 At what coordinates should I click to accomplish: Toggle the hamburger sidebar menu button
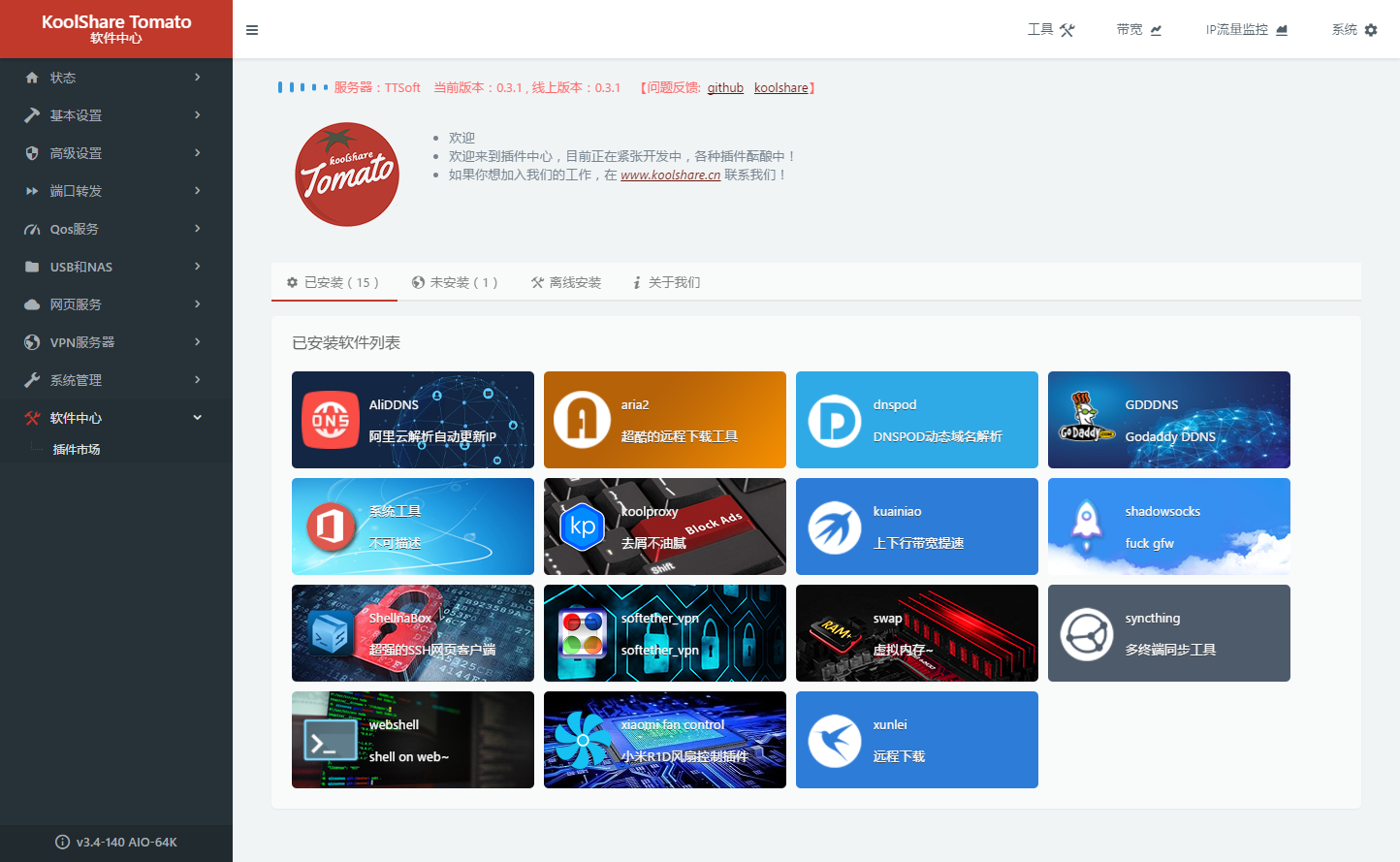[252, 30]
